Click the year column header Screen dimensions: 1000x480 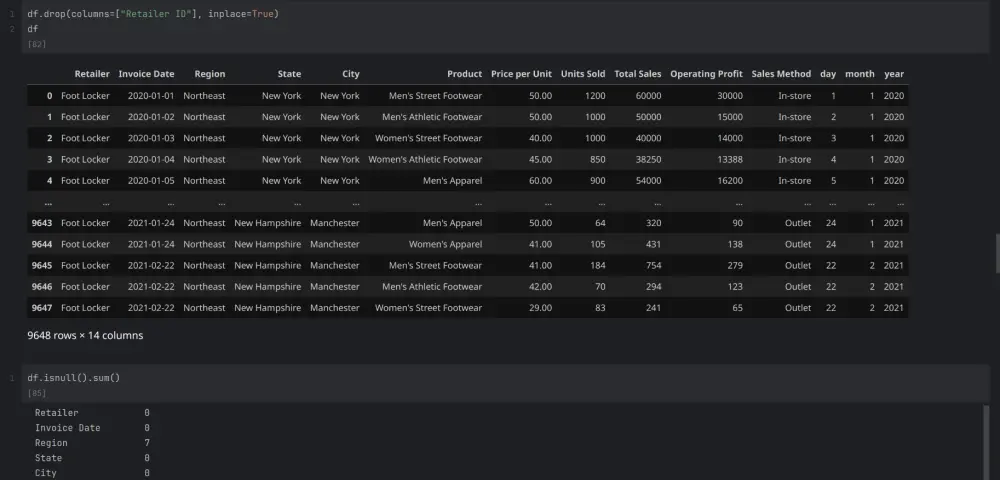(x=894, y=74)
